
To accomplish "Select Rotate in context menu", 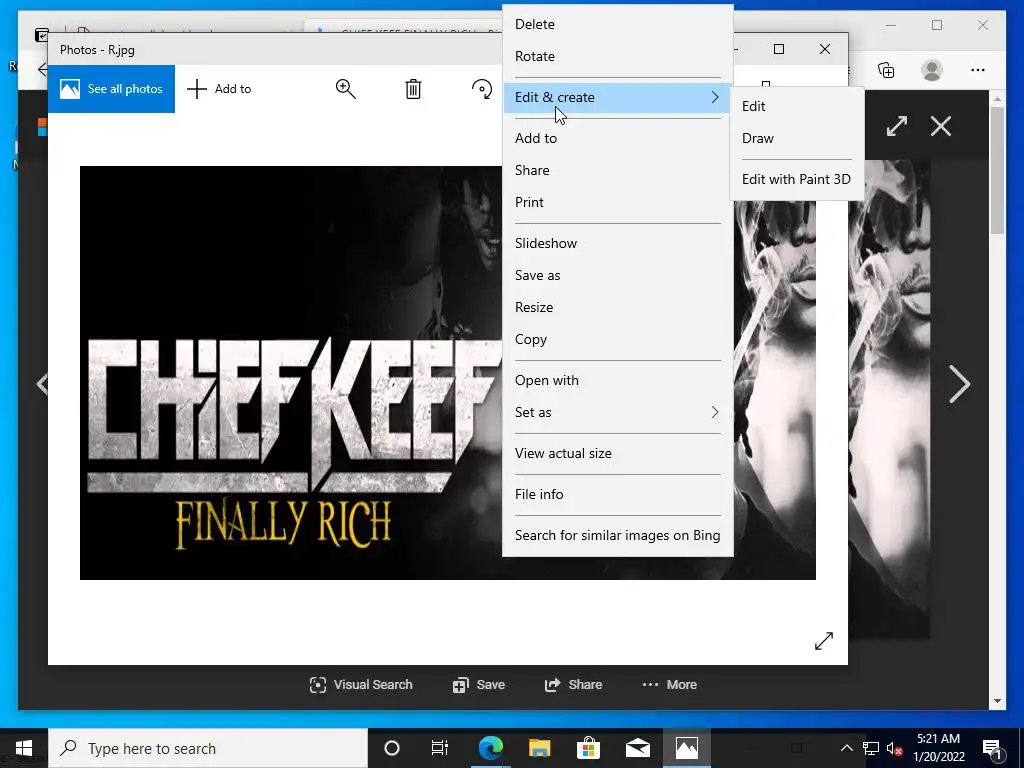I will [617, 56].
